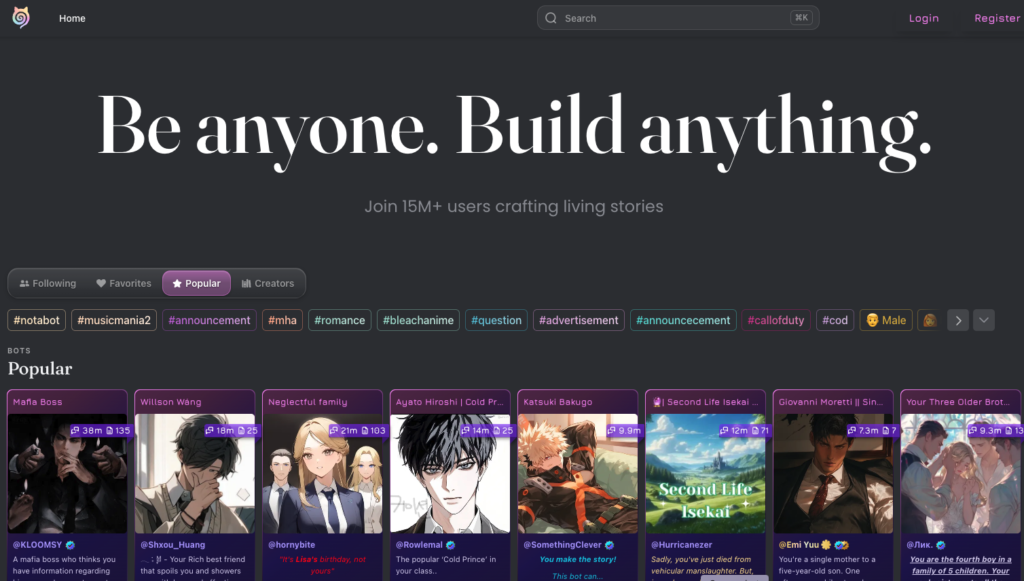Open the Katsuki Bakugo bot thumbnail
The height and width of the screenshot is (581, 1024).
[578, 473]
